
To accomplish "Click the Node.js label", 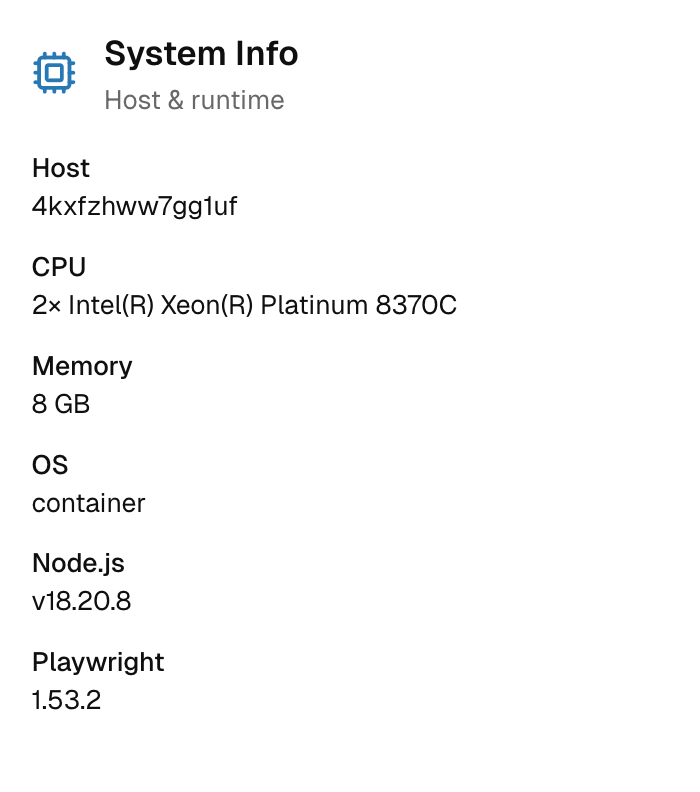I will [78, 563].
